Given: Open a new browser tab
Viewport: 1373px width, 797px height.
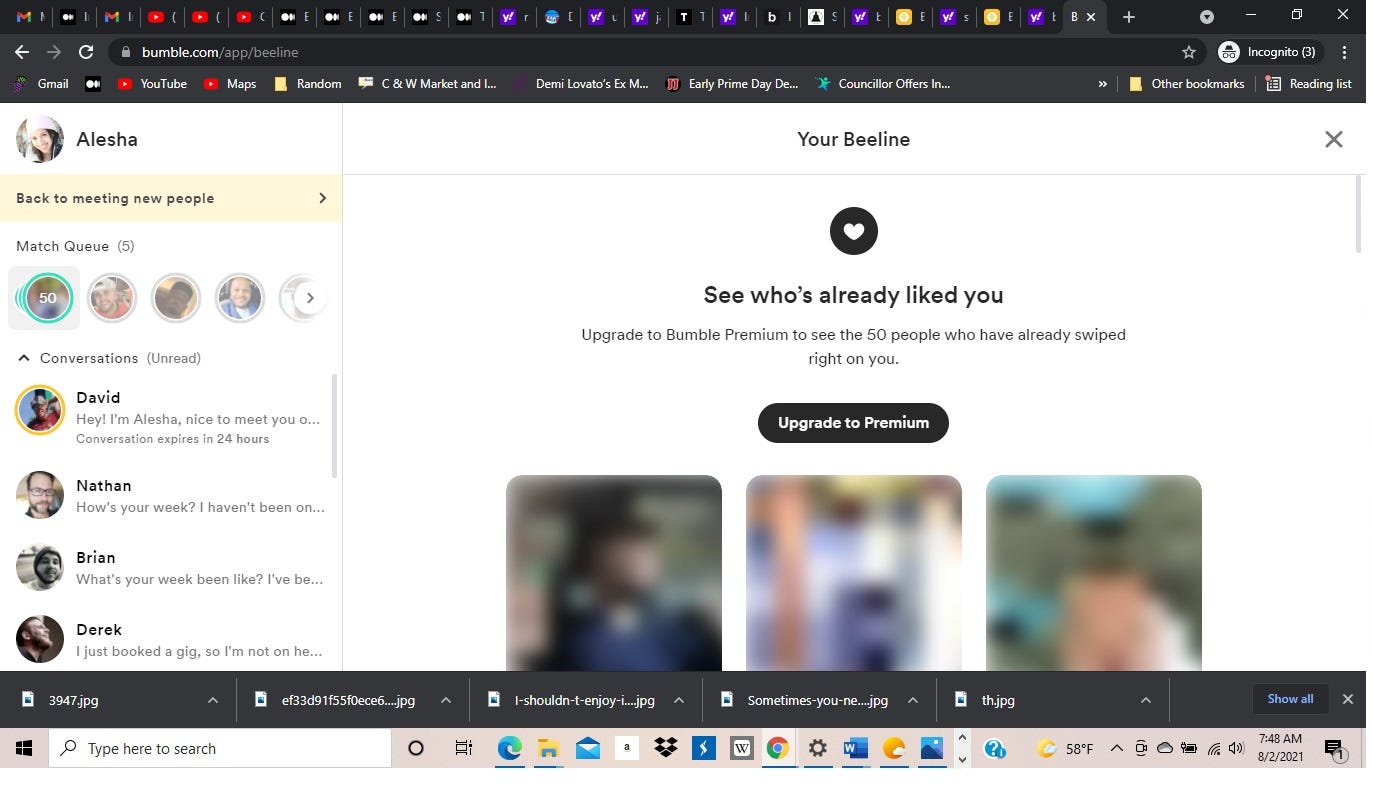Looking at the screenshot, I should coord(1128,17).
